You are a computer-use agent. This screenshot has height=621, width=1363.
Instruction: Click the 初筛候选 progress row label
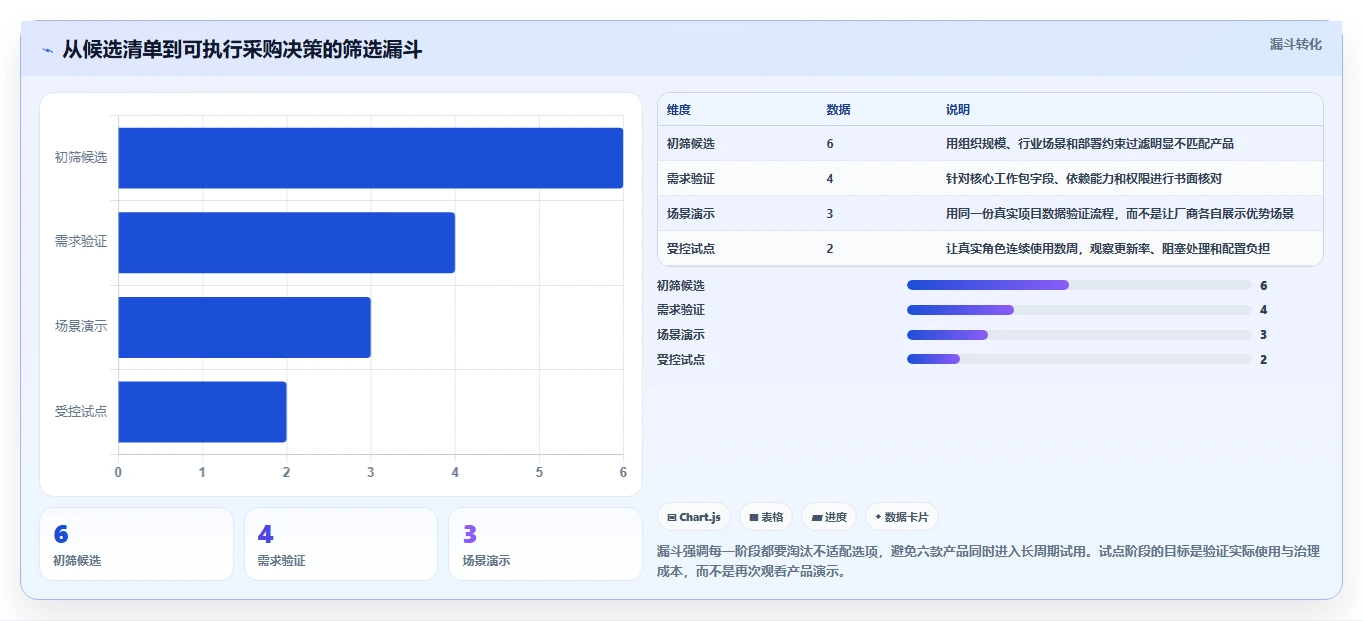click(x=681, y=286)
